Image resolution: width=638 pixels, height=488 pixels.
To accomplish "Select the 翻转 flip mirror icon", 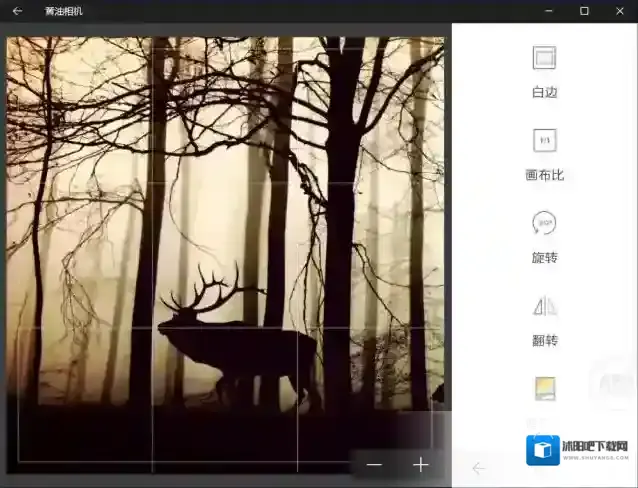I will [544, 306].
